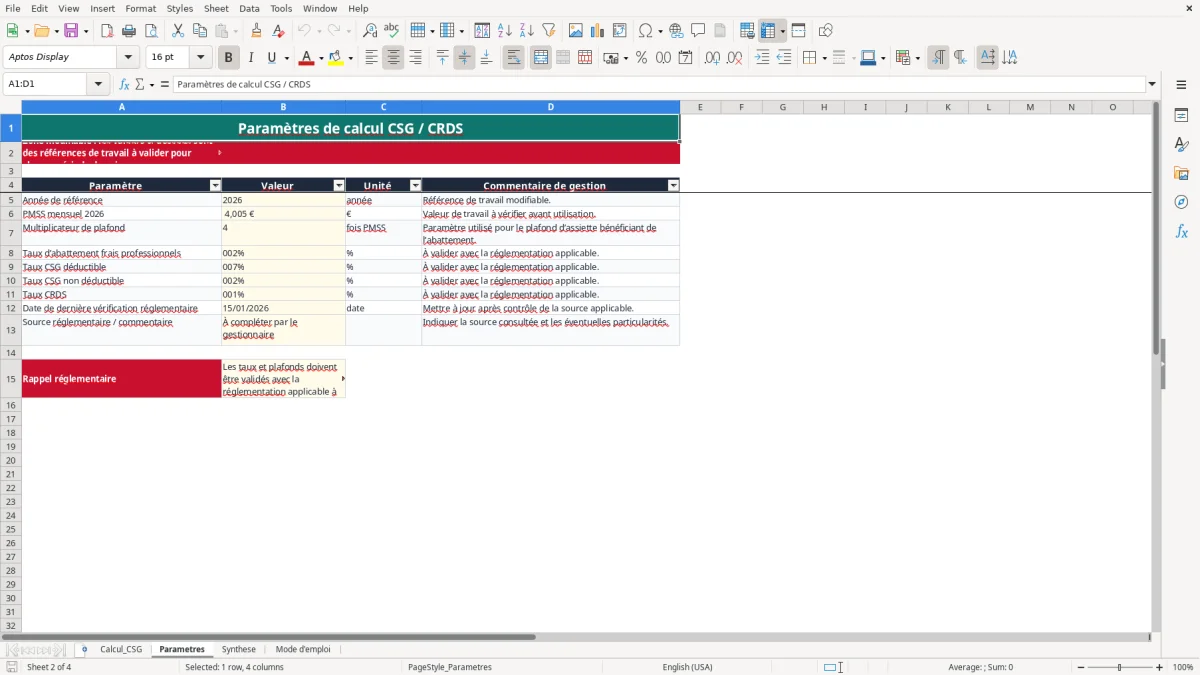
Task: Format the cell as date
Action: click(685, 58)
